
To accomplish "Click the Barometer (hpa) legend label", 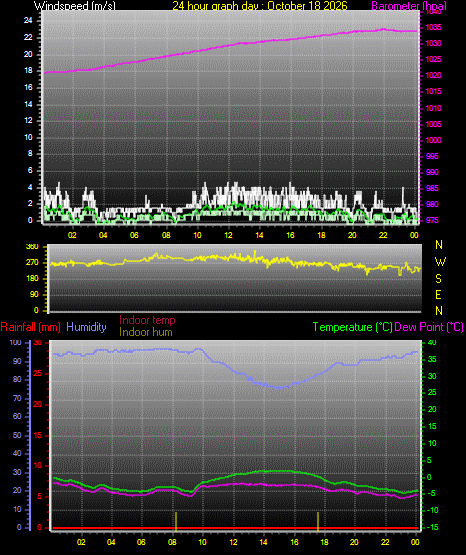I will pyautogui.click(x=409, y=6).
